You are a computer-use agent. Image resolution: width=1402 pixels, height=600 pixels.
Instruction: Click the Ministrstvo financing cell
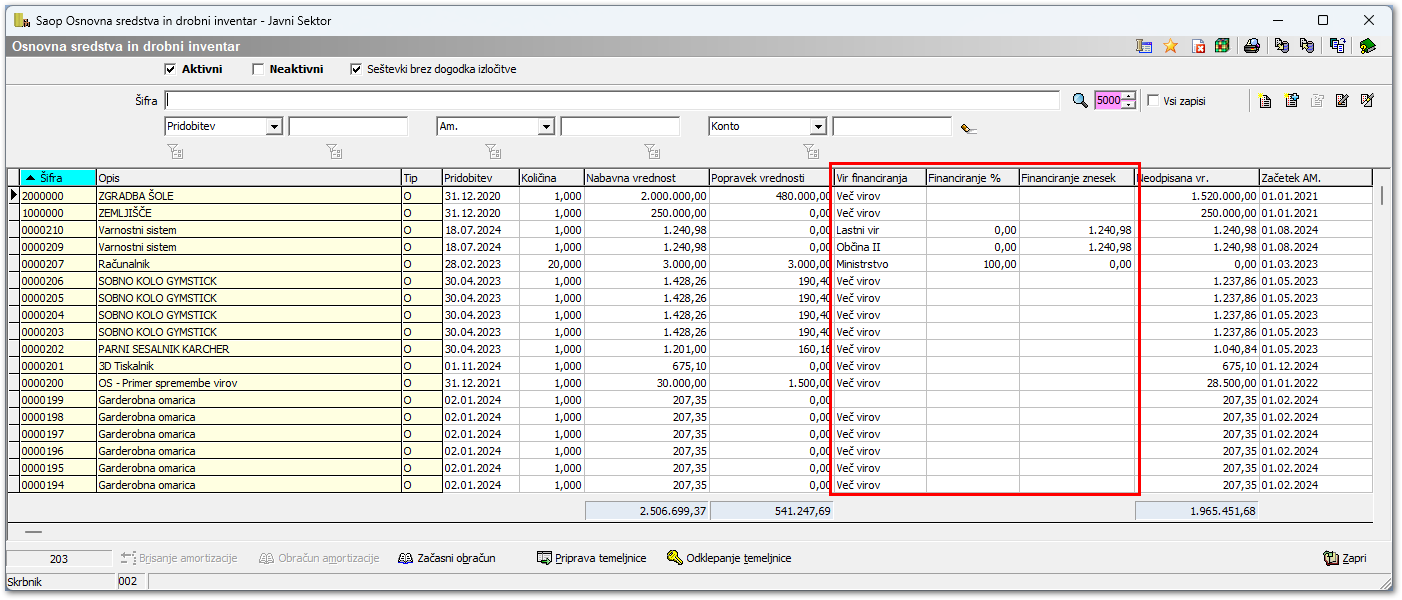coord(879,264)
